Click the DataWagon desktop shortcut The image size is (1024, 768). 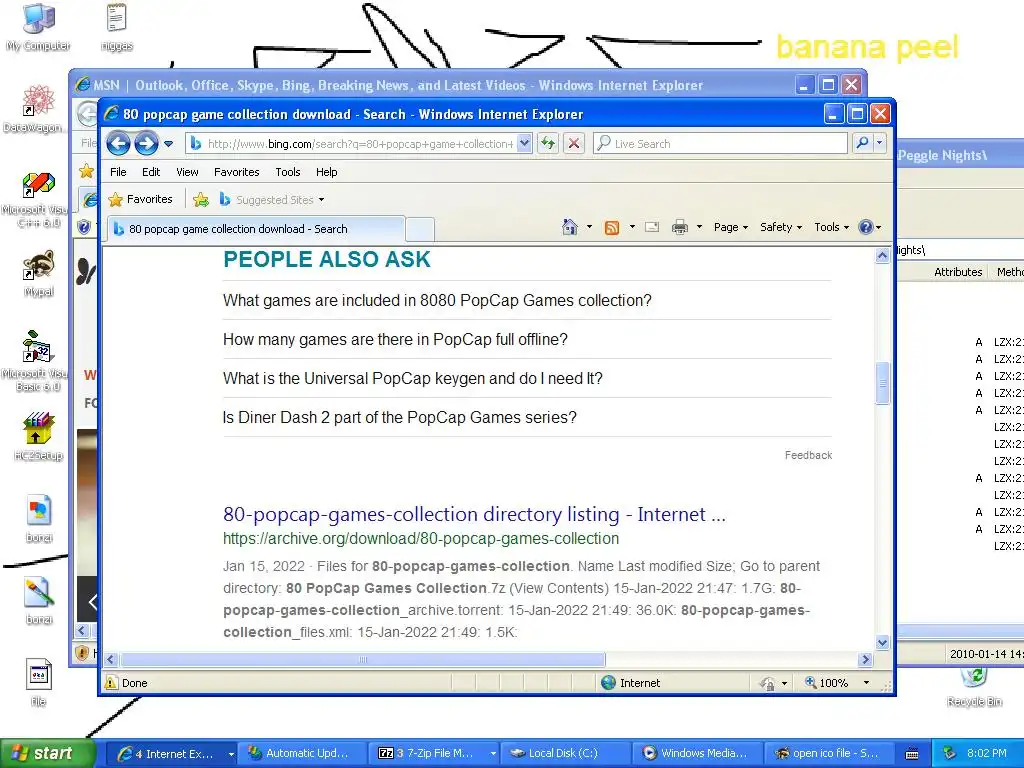[36, 109]
